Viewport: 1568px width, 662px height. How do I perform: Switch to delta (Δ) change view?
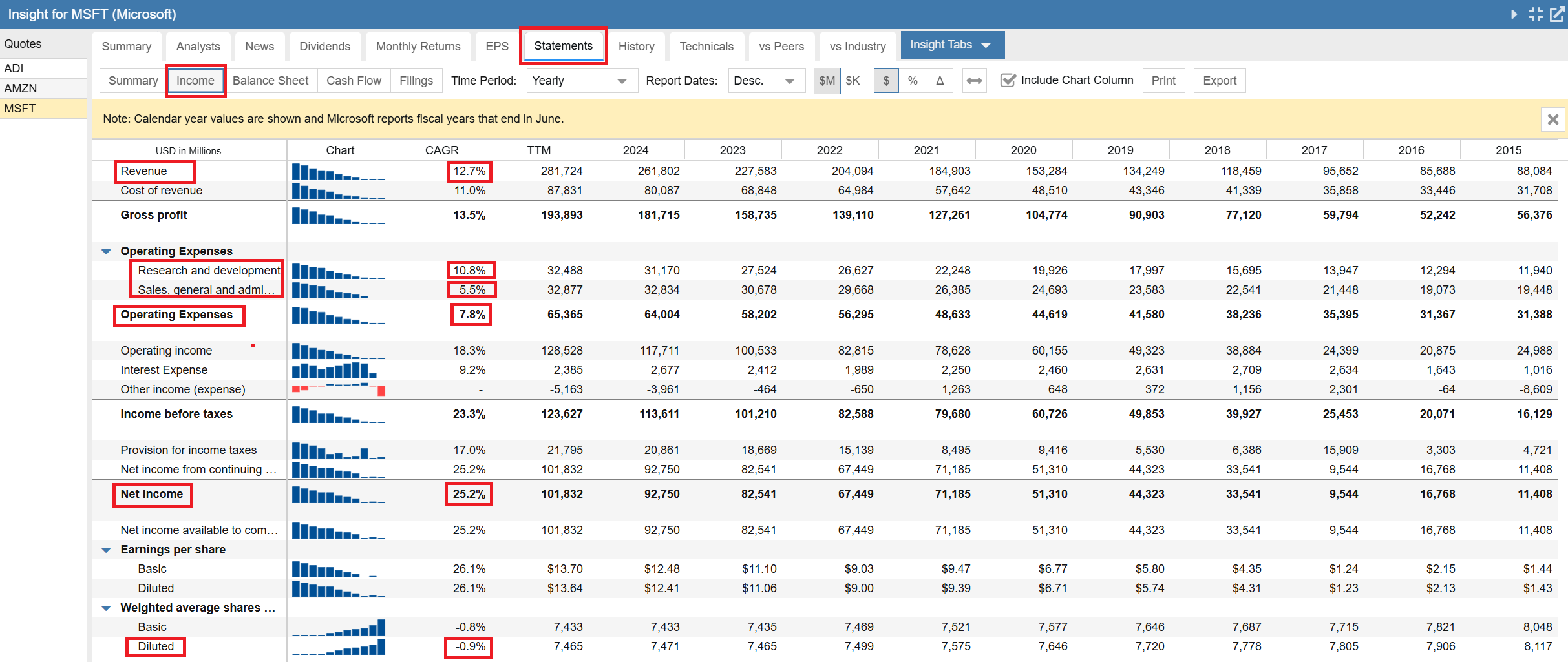(x=940, y=81)
